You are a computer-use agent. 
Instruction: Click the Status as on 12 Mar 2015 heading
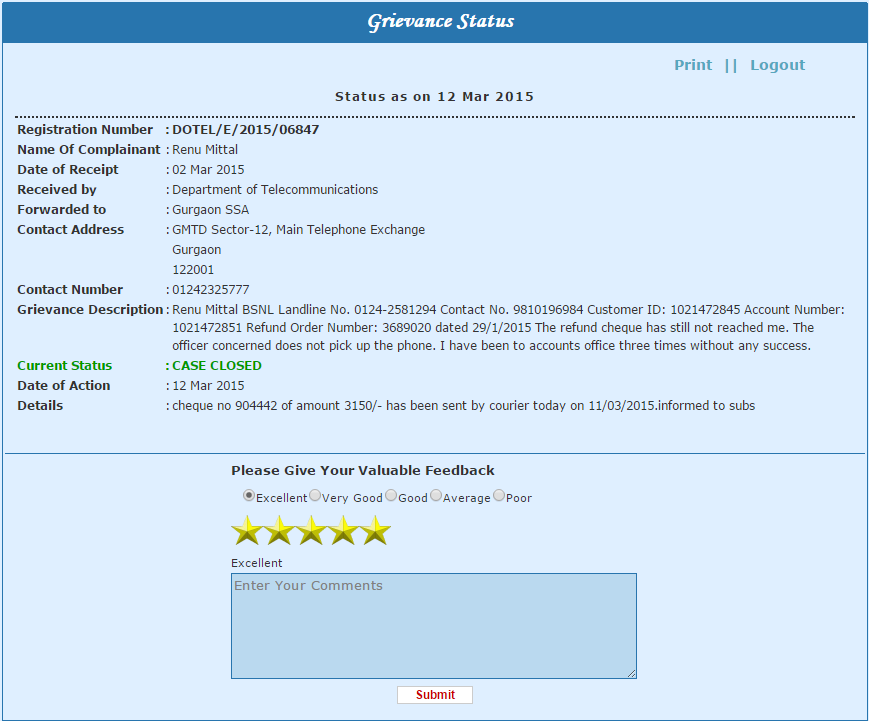pos(434,97)
